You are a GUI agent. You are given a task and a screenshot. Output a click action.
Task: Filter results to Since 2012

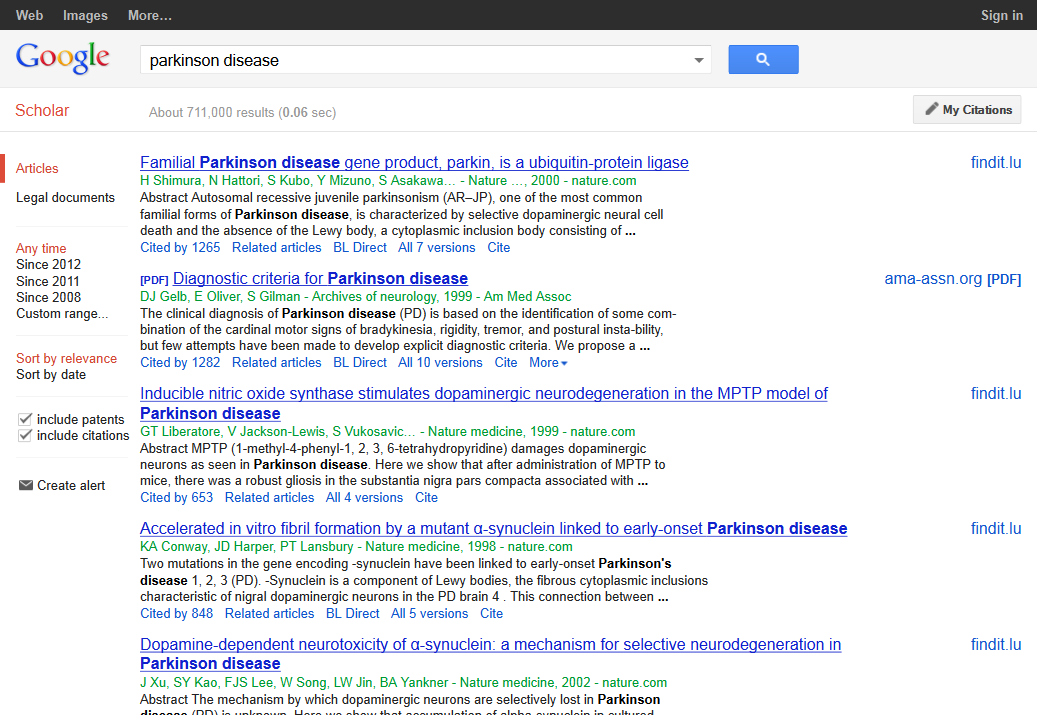tap(48, 264)
